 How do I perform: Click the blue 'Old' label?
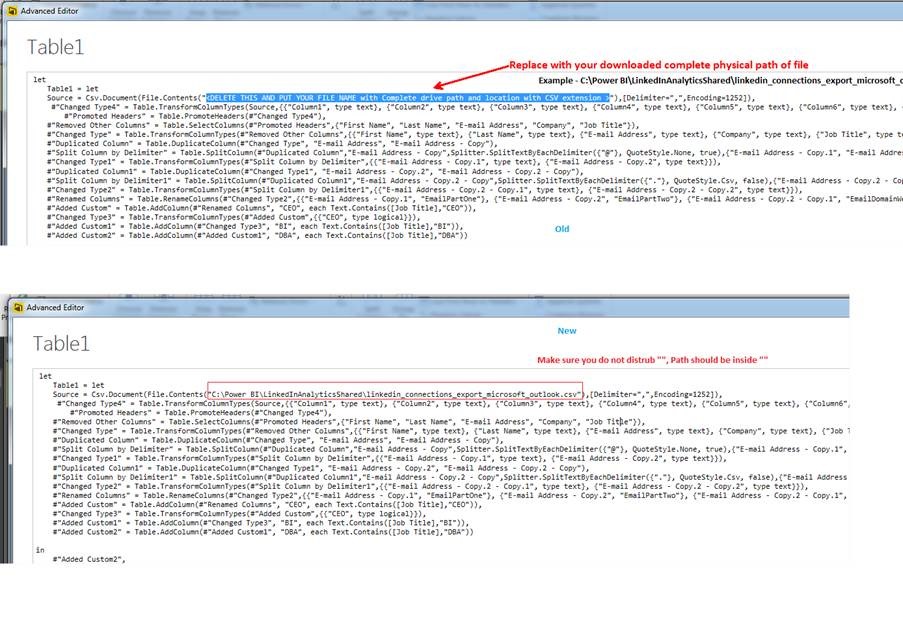(x=562, y=229)
